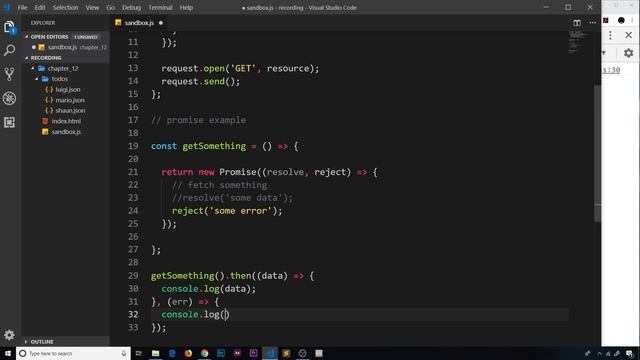Click the Windows taskbar search box
640x360 pixels.
(73, 353)
